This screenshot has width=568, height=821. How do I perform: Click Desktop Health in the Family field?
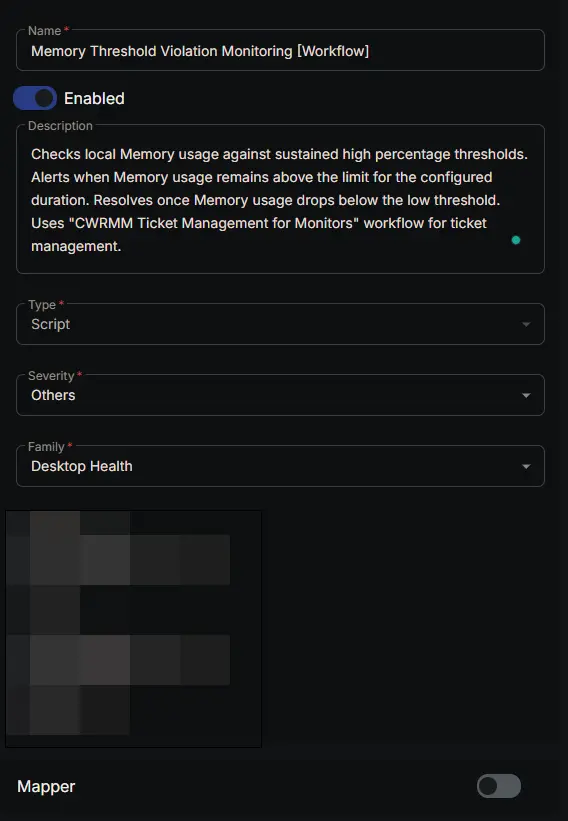[x=82, y=466]
